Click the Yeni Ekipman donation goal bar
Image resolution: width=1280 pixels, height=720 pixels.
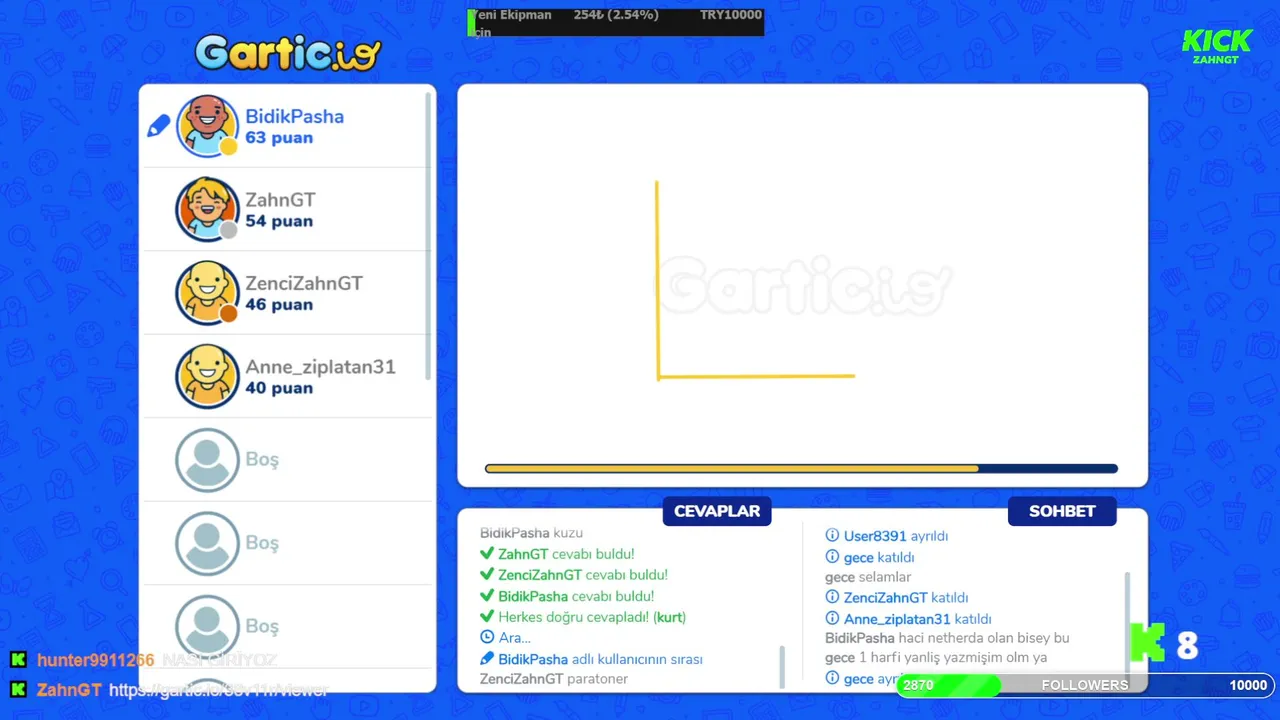click(615, 22)
